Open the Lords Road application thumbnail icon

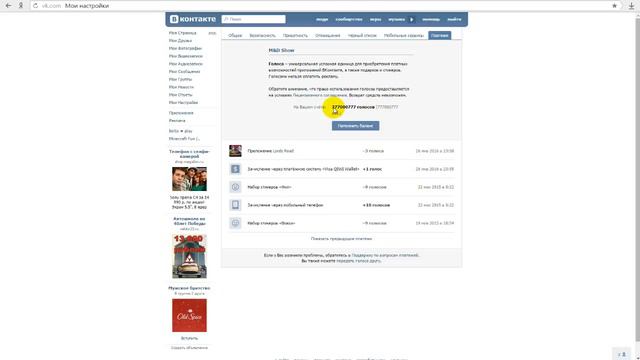(x=235, y=151)
